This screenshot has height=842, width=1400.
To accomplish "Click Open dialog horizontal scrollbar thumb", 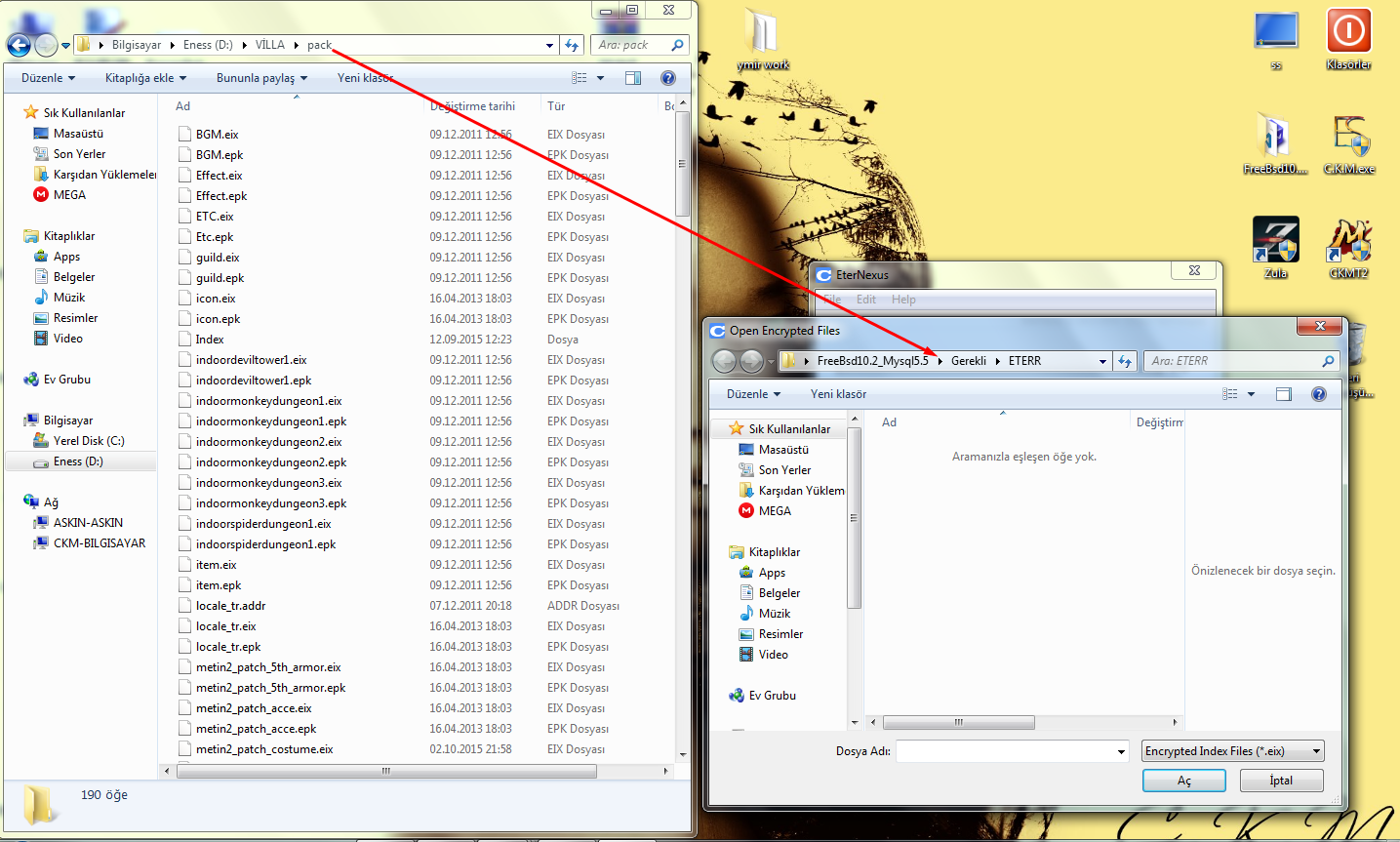I will [959, 723].
